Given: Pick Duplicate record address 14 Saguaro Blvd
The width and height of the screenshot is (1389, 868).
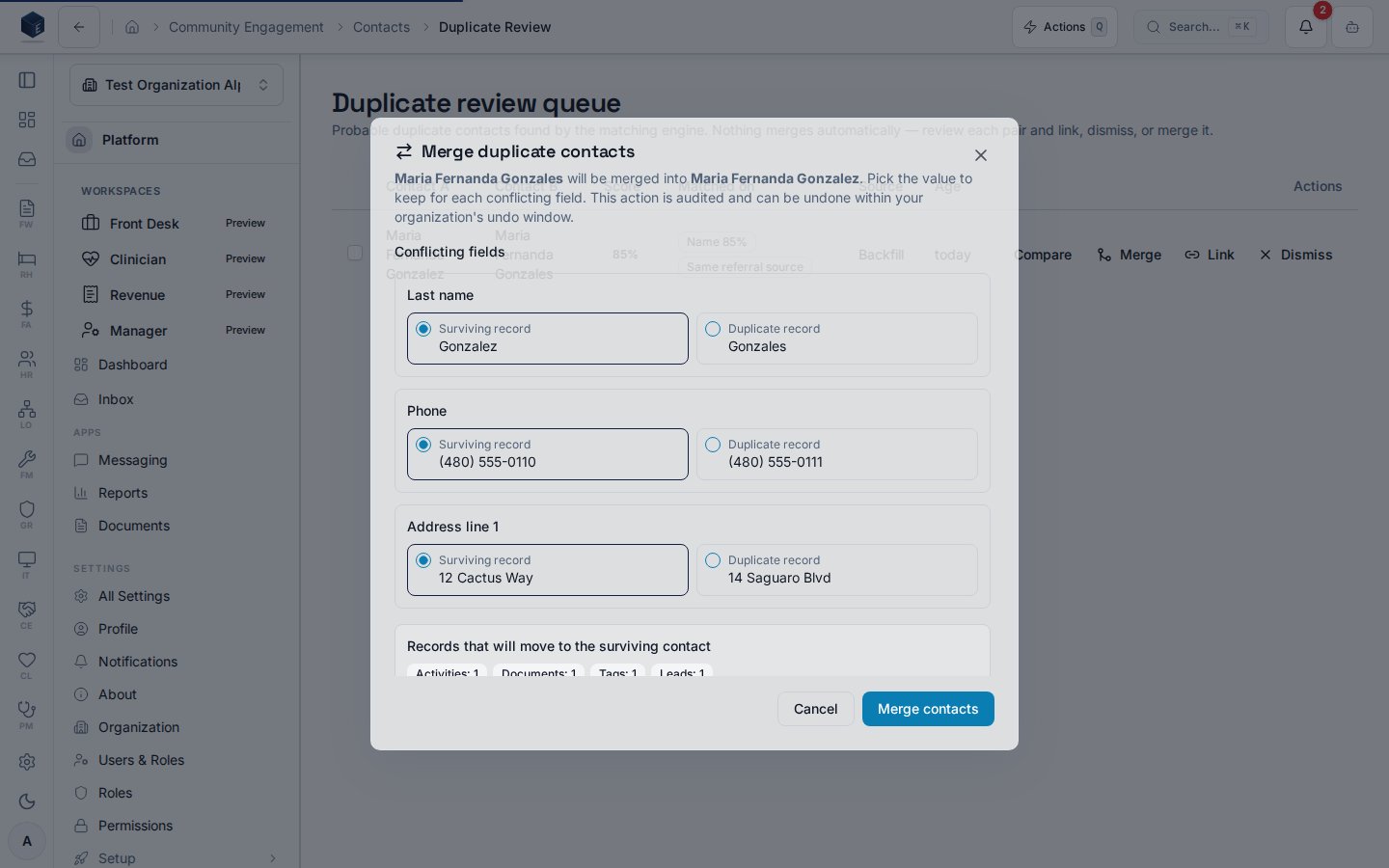Looking at the screenshot, I should [837, 570].
